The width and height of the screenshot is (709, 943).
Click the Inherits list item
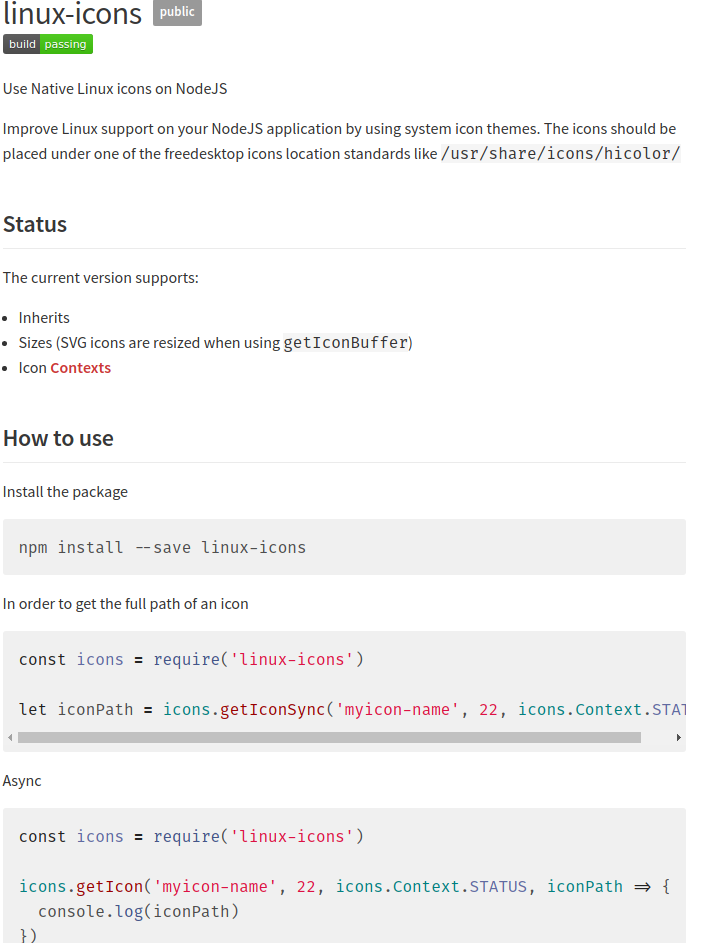44,318
